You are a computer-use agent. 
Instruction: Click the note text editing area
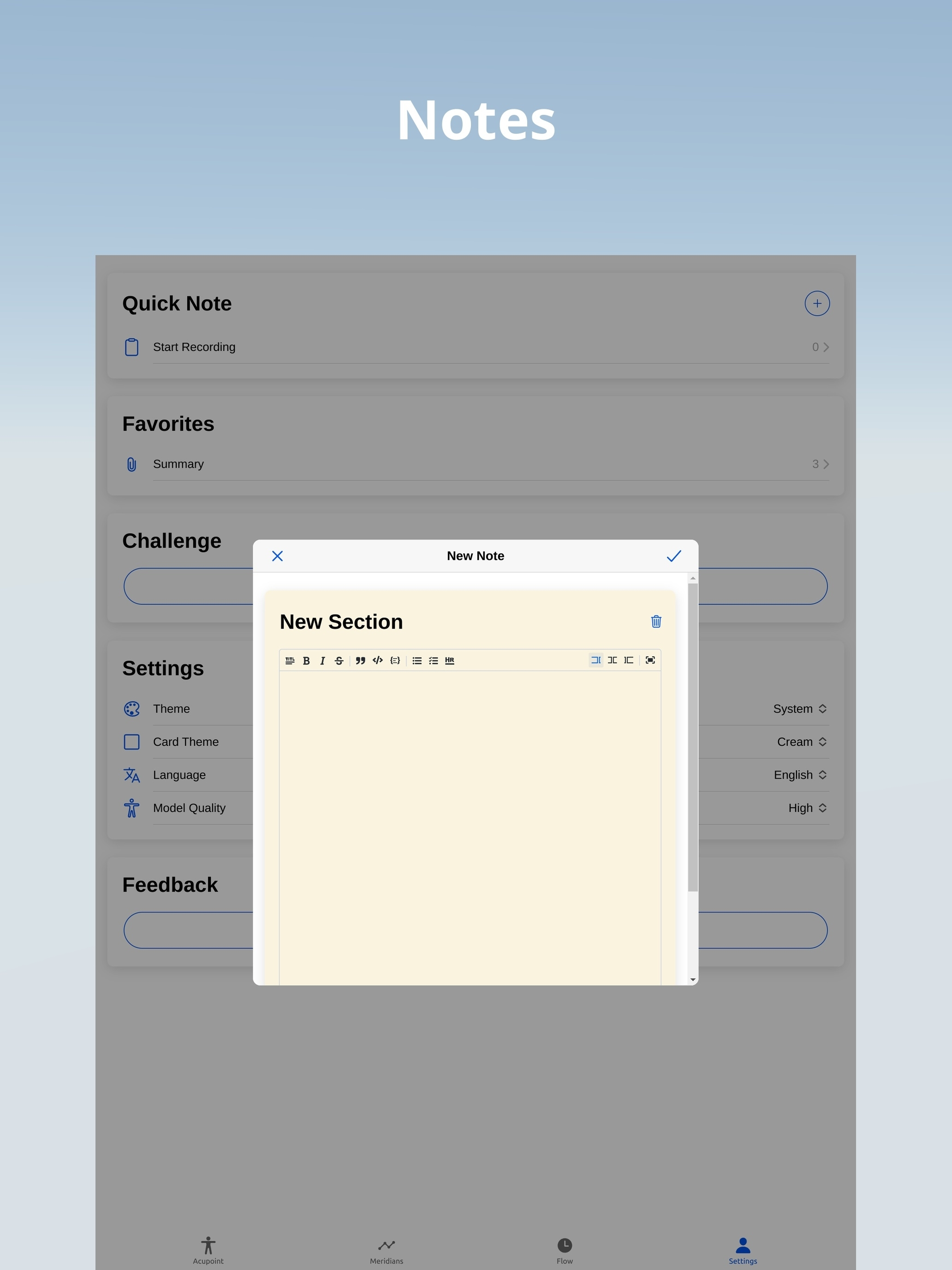pyautogui.click(x=470, y=827)
